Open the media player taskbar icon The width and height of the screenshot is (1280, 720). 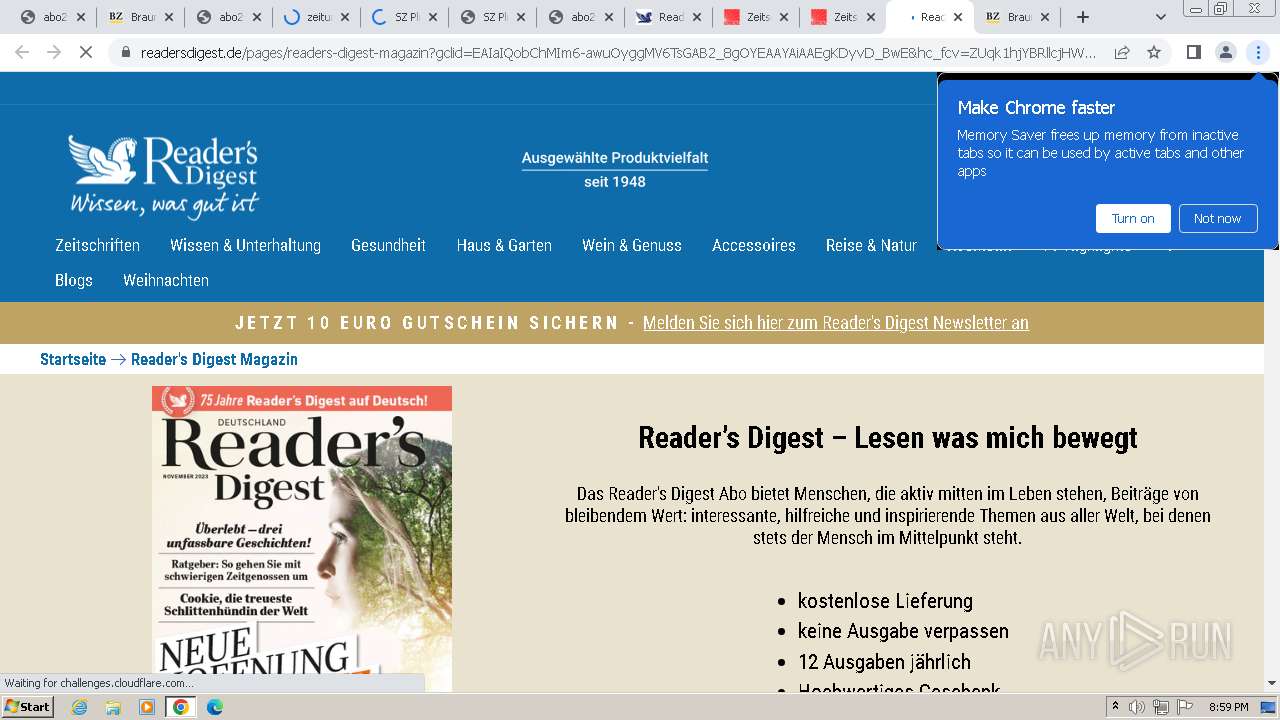[x=147, y=707]
